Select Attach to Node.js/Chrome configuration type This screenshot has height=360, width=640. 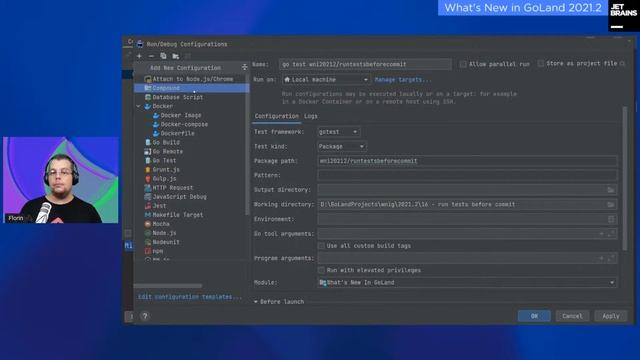coord(193,79)
